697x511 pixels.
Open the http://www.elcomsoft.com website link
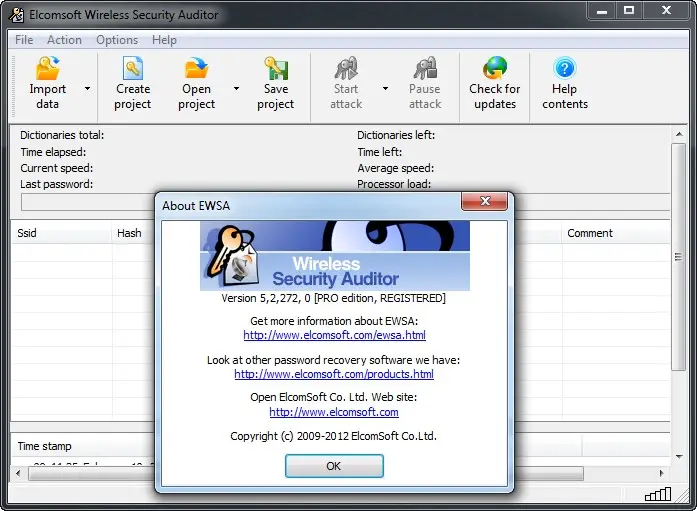pyautogui.click(x=334, y=412)
